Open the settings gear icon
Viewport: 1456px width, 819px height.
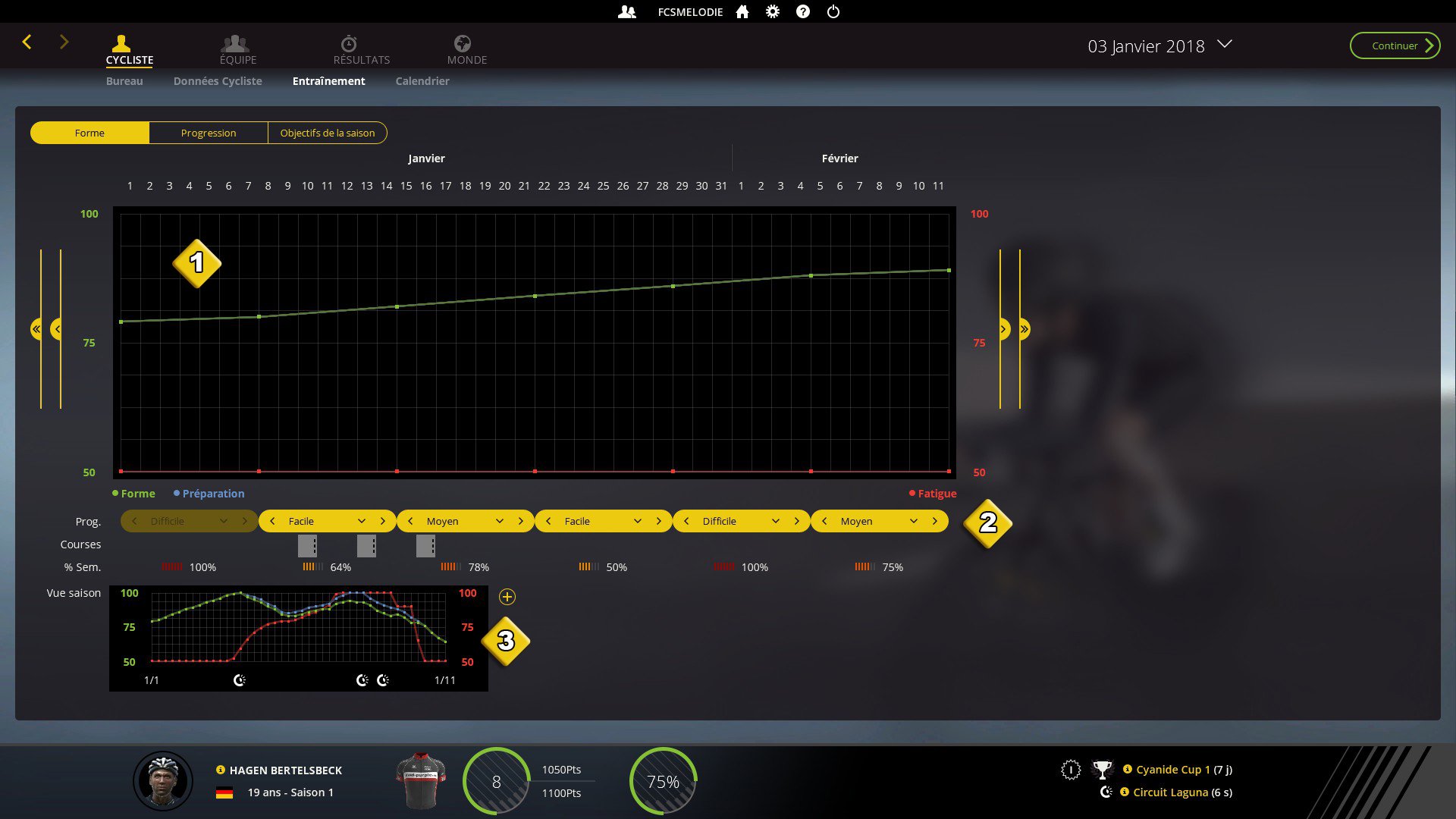[772, 12]
